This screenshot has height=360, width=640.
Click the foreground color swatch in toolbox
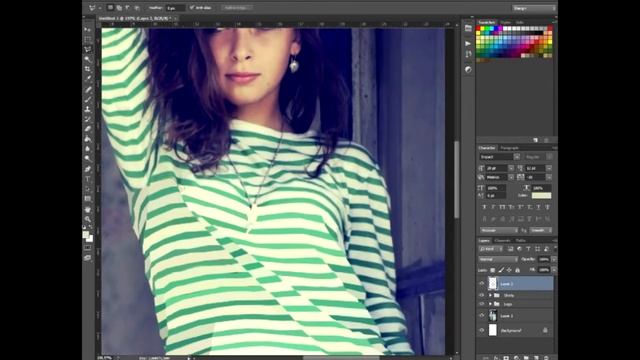[86, 234]
